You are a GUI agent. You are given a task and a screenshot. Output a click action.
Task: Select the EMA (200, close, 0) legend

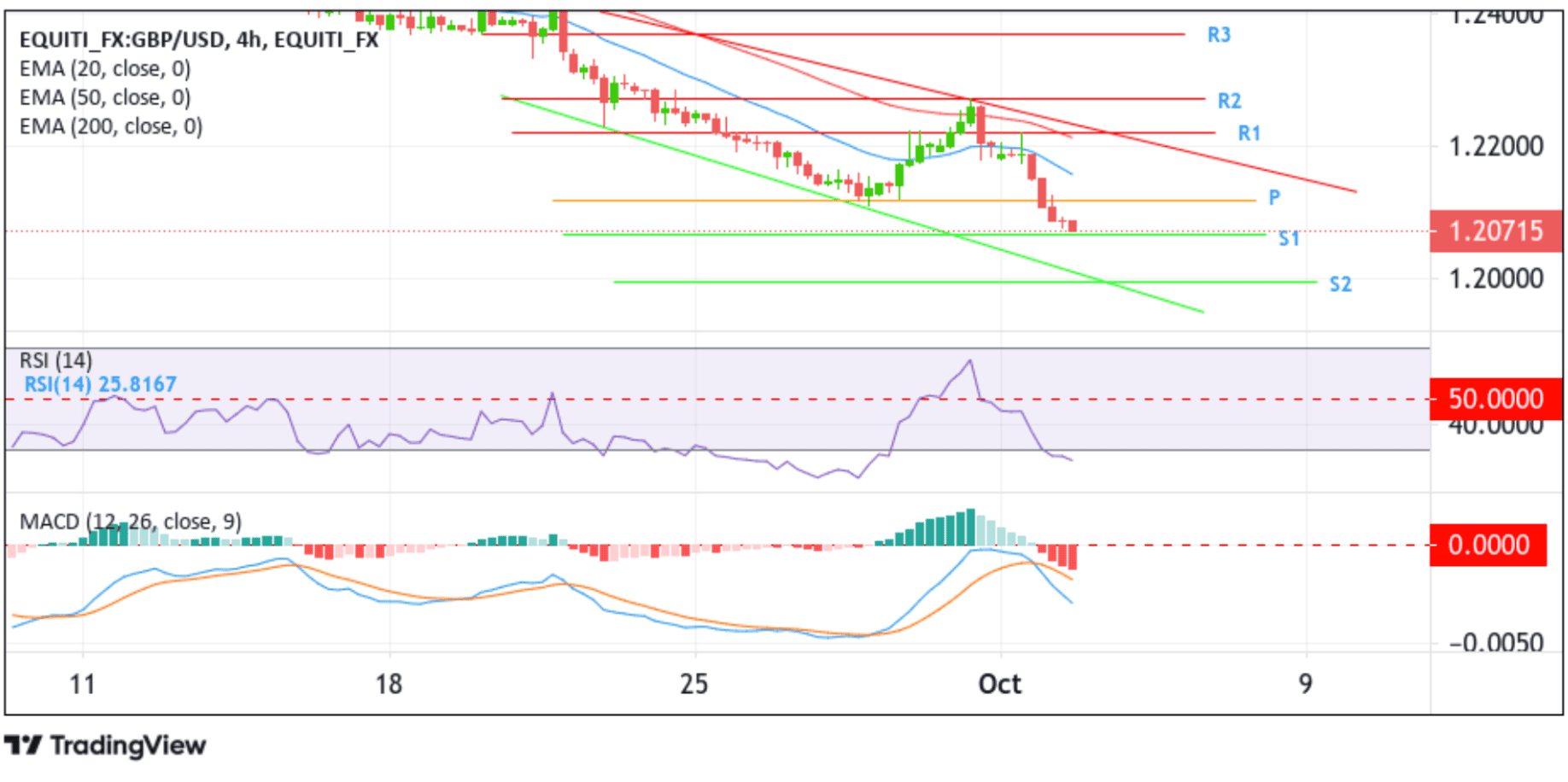click(111, 126)
